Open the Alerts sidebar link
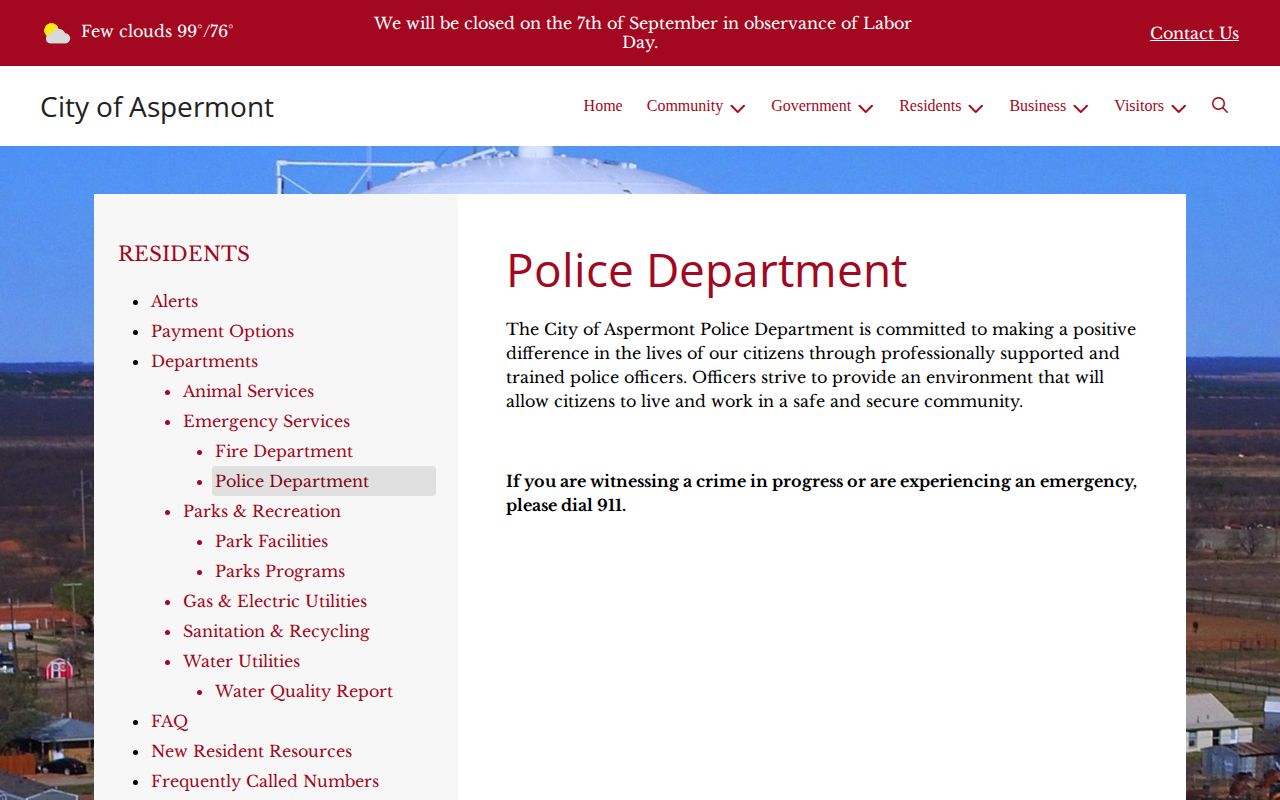 coord(174,301)
